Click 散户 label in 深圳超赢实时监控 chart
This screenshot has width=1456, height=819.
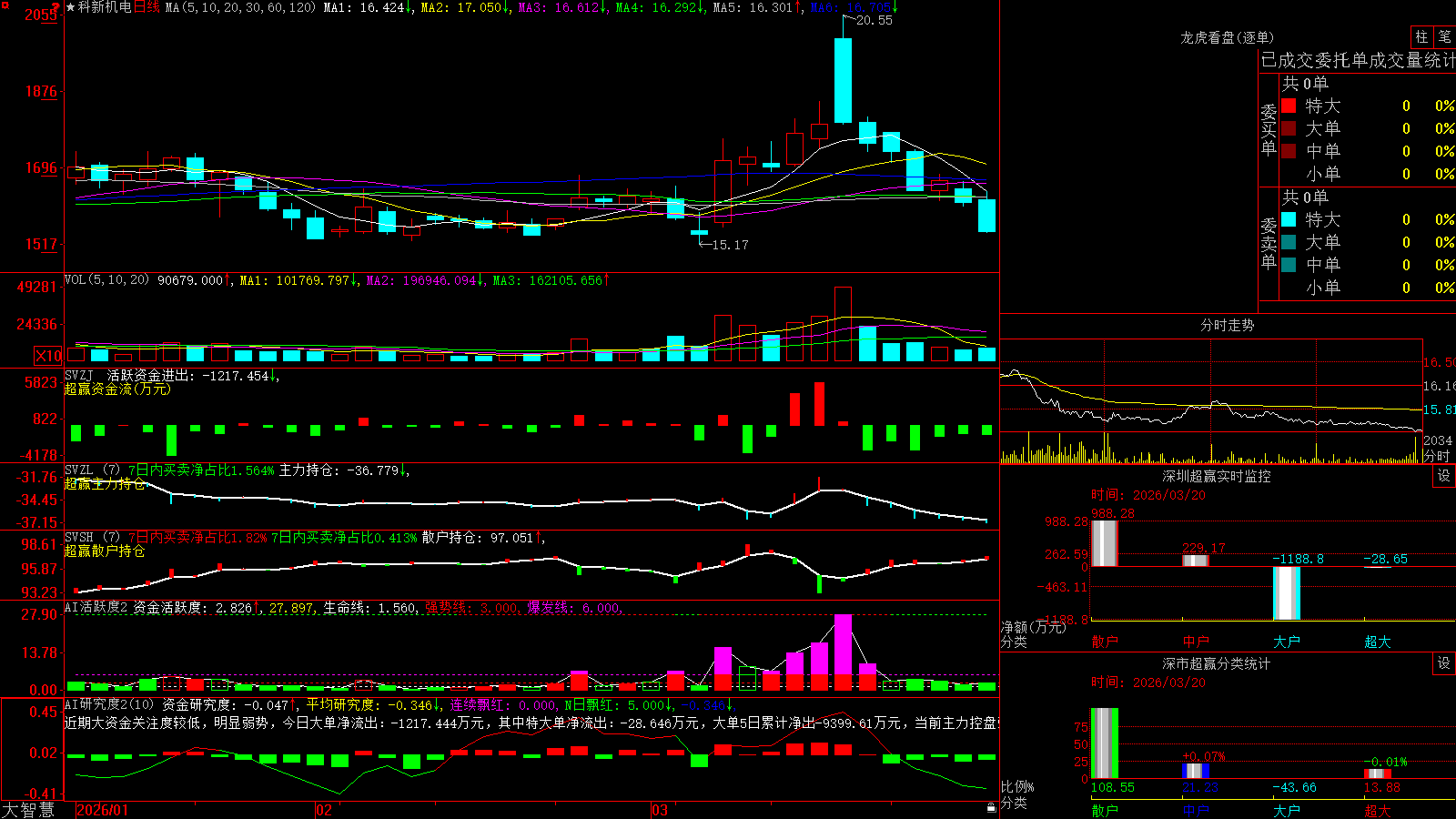point(1105,642)
